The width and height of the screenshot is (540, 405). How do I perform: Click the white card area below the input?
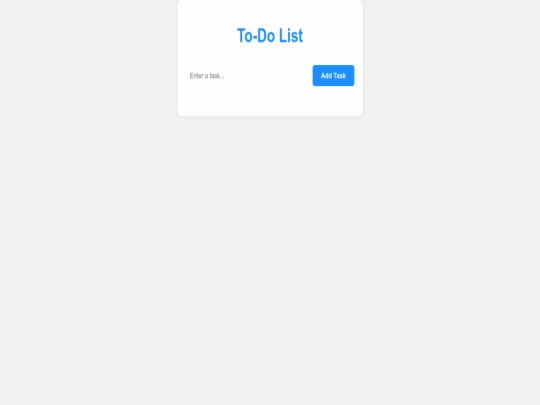270,101
